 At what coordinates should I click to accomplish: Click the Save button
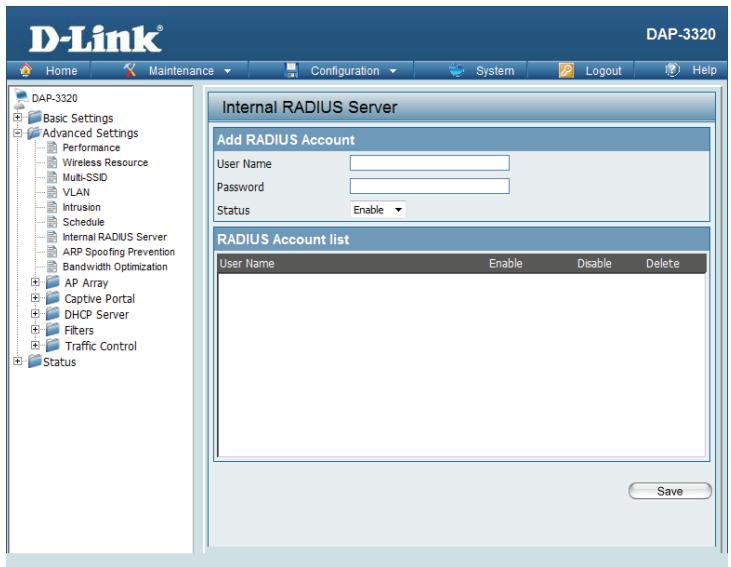click(x=670, y=491)
